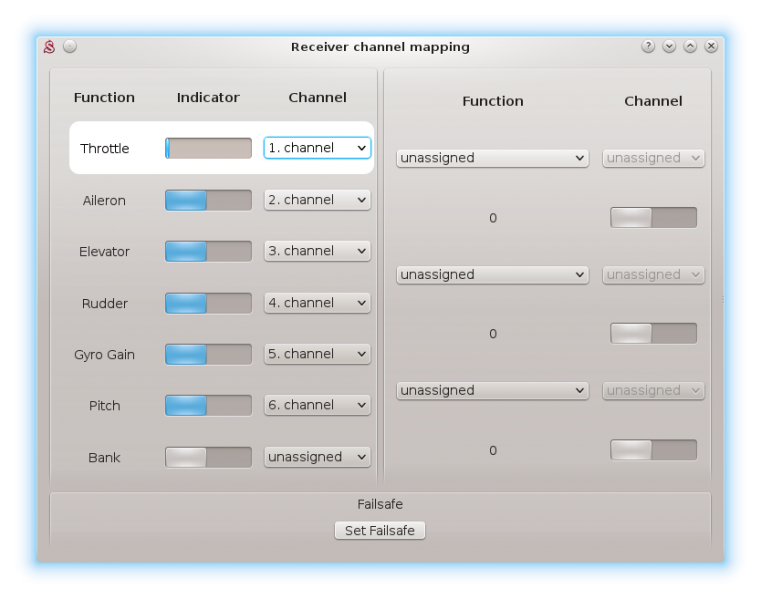761x599 pixels.
Task: Close the Receiver channel mapping window
Action: pos(711,46)
